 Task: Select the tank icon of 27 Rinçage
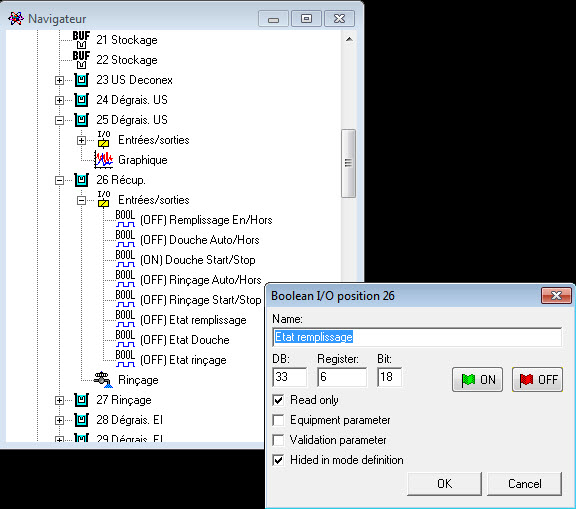tap(82, 400)
